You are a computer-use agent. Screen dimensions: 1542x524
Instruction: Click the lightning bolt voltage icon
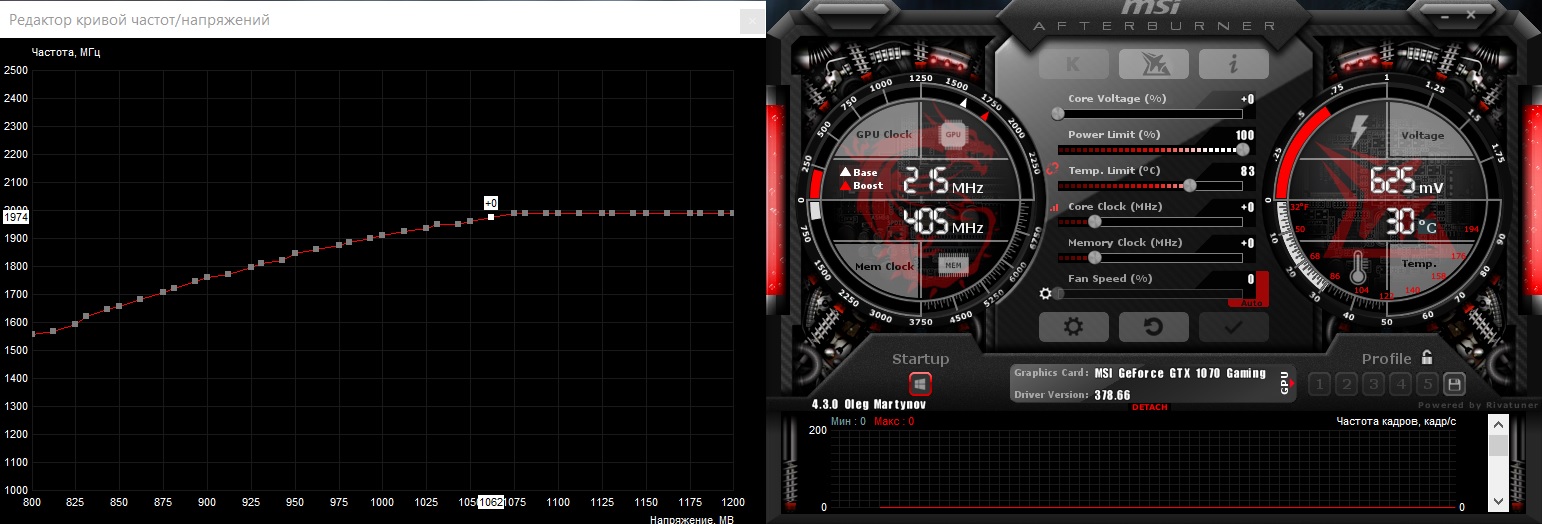point(1359,129)
